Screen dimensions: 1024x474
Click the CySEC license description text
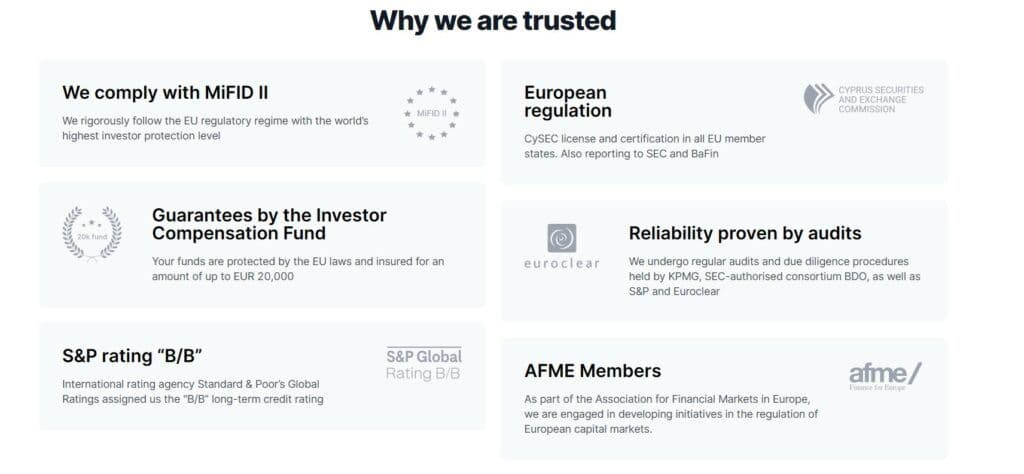coord(645,146)
